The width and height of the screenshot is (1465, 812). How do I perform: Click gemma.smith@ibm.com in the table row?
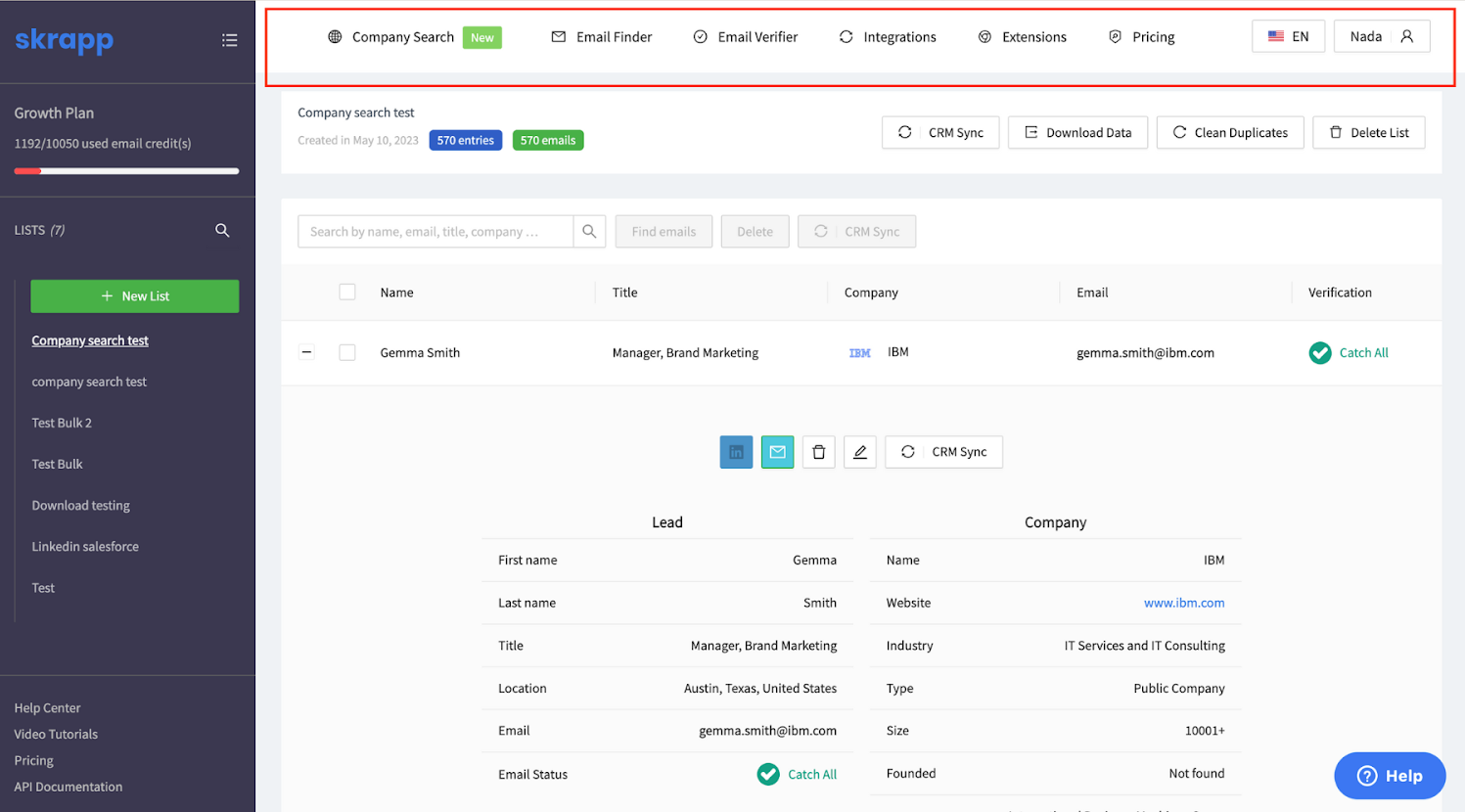[1145, 353]
